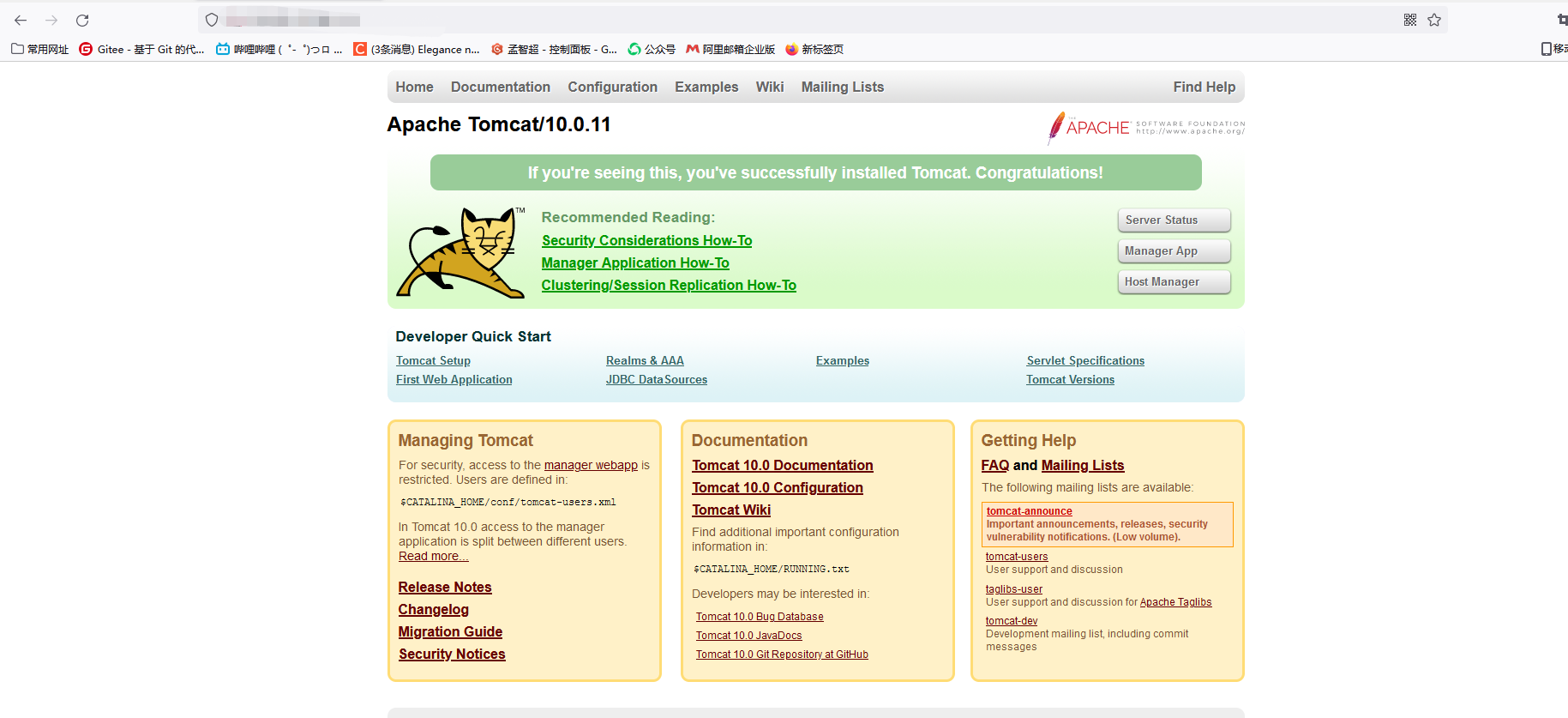This screenshot has height=718, width=1568.
Task: Open Clustering/Session Replication How-To link
Action: pos(669,286)
